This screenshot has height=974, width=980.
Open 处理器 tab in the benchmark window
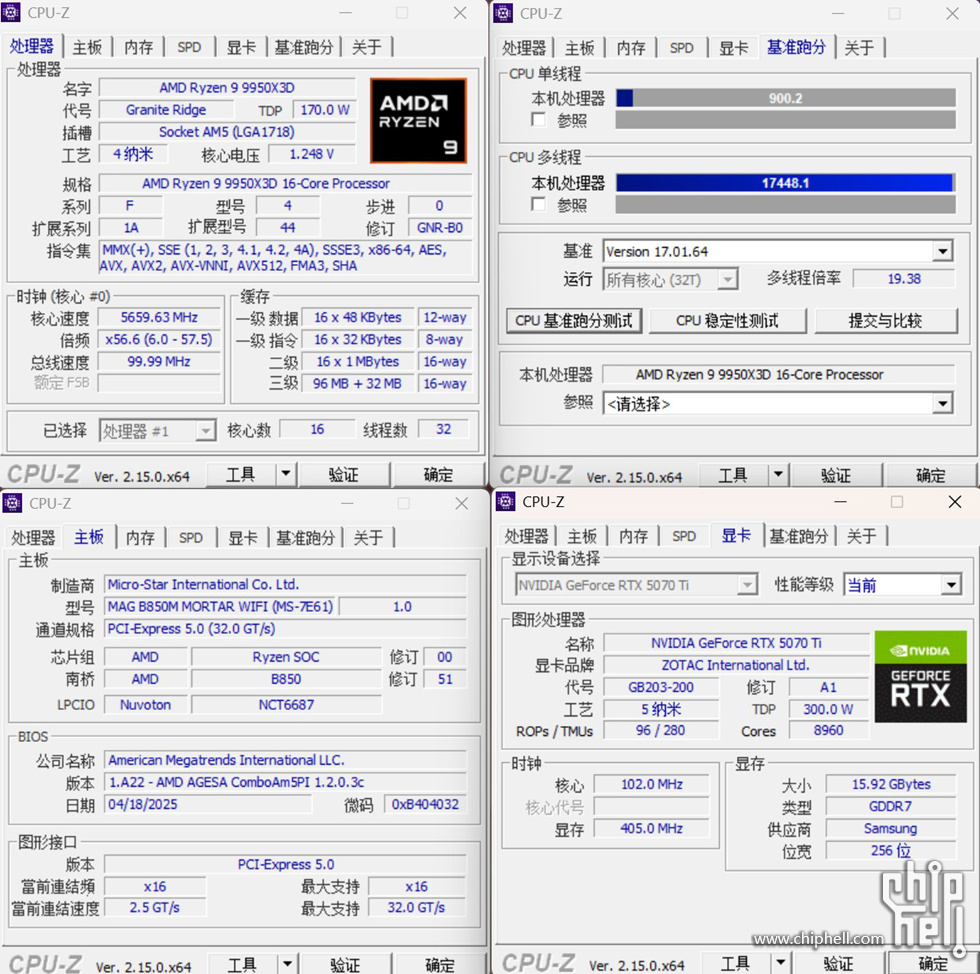pos(524,48)
